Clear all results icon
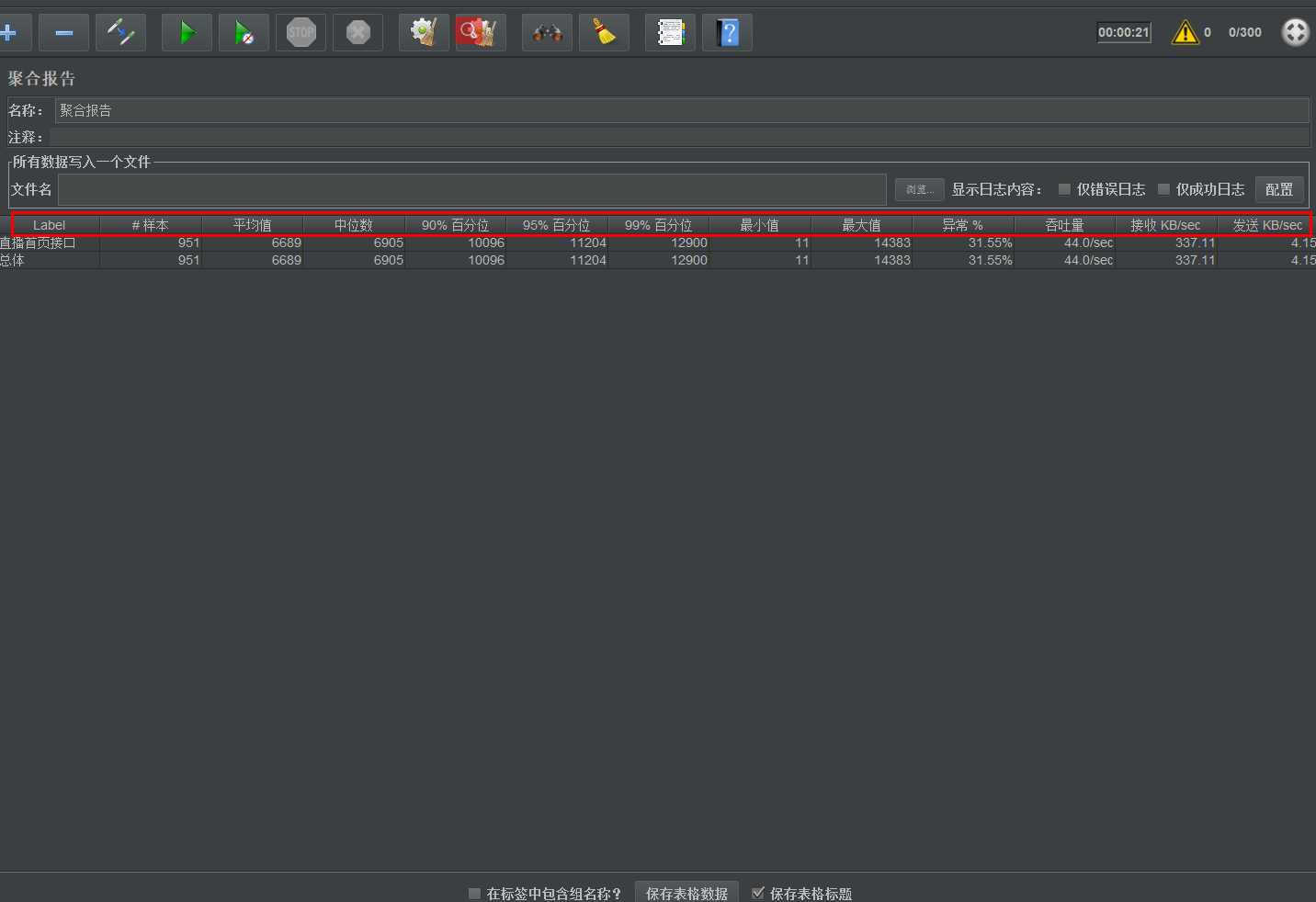 click(x=481, y=33)
